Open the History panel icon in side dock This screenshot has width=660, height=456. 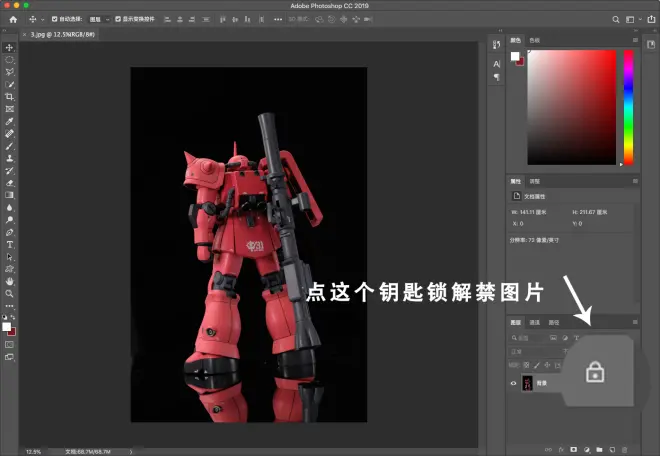(x=497, y=45)
